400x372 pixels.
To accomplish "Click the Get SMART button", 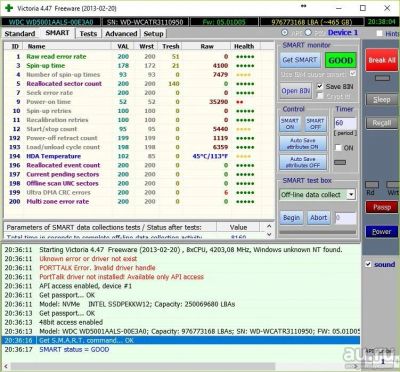I will click(300, 60).
